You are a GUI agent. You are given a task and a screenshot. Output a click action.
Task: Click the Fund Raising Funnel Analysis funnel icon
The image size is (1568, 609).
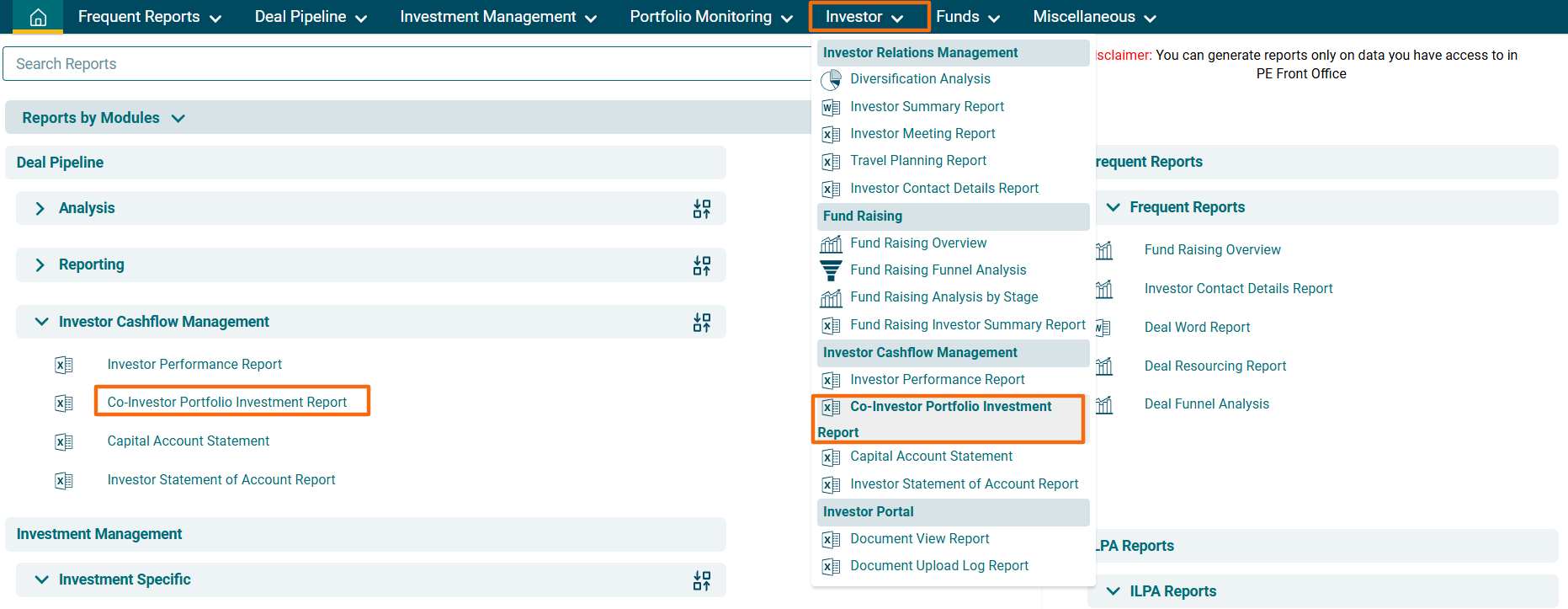831,270
